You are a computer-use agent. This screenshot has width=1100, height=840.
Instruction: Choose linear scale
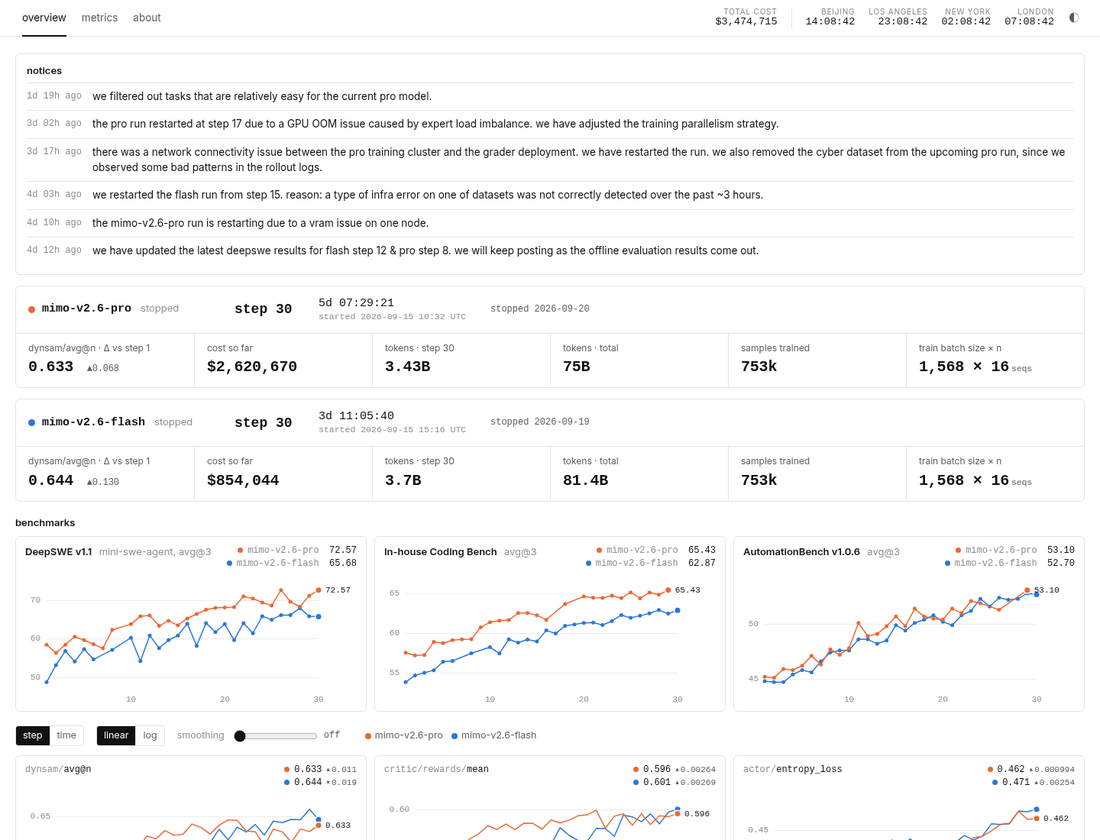pyautogui.click(x=116, y=735)
